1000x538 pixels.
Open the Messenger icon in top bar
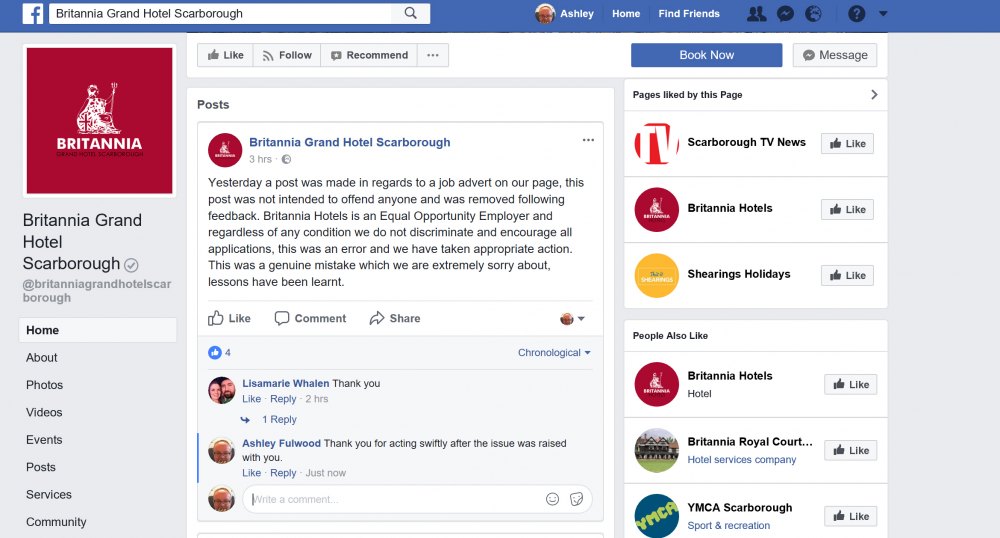pos(786,13)
